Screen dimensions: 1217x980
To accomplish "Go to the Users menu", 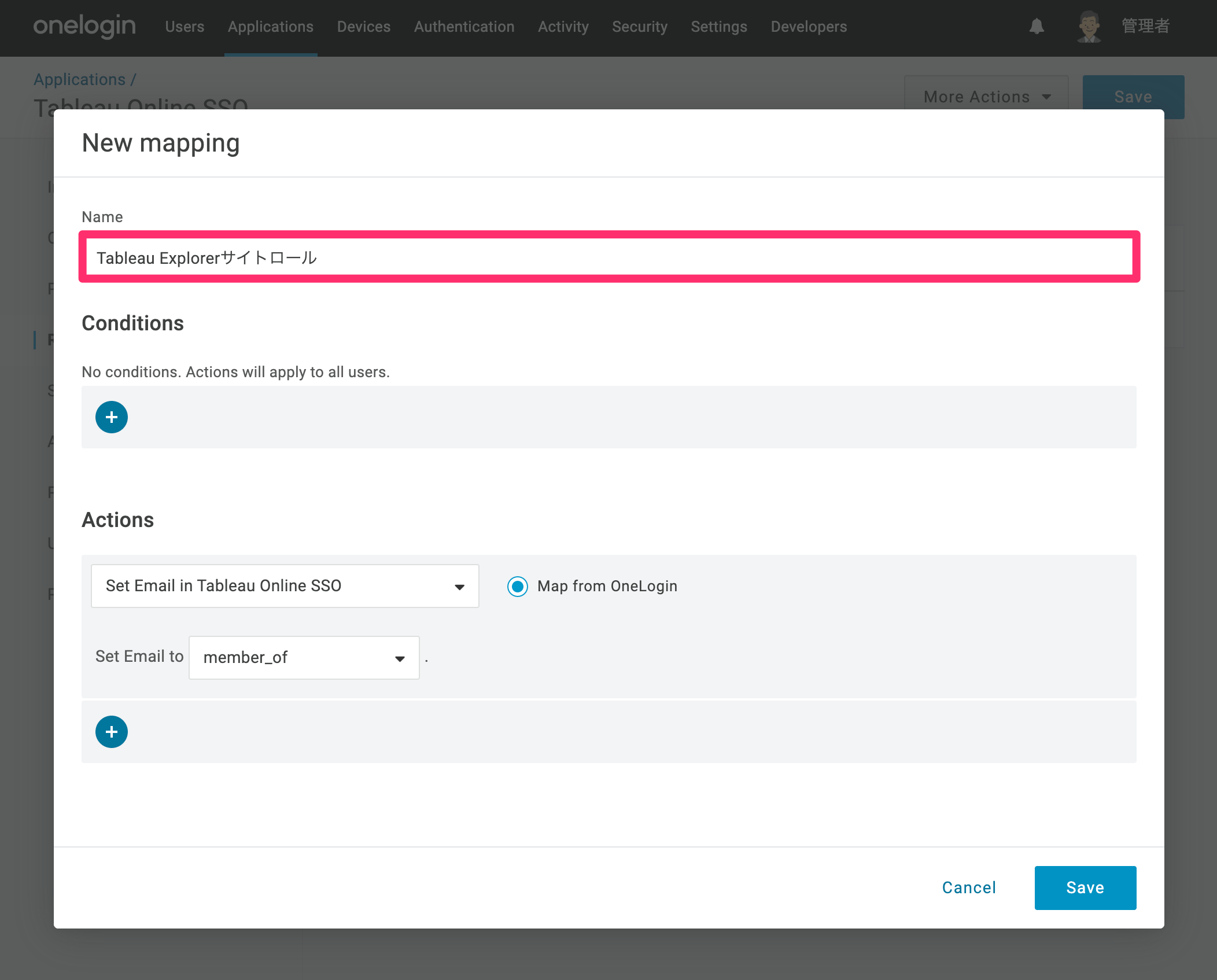I will (x=185, y=27).
